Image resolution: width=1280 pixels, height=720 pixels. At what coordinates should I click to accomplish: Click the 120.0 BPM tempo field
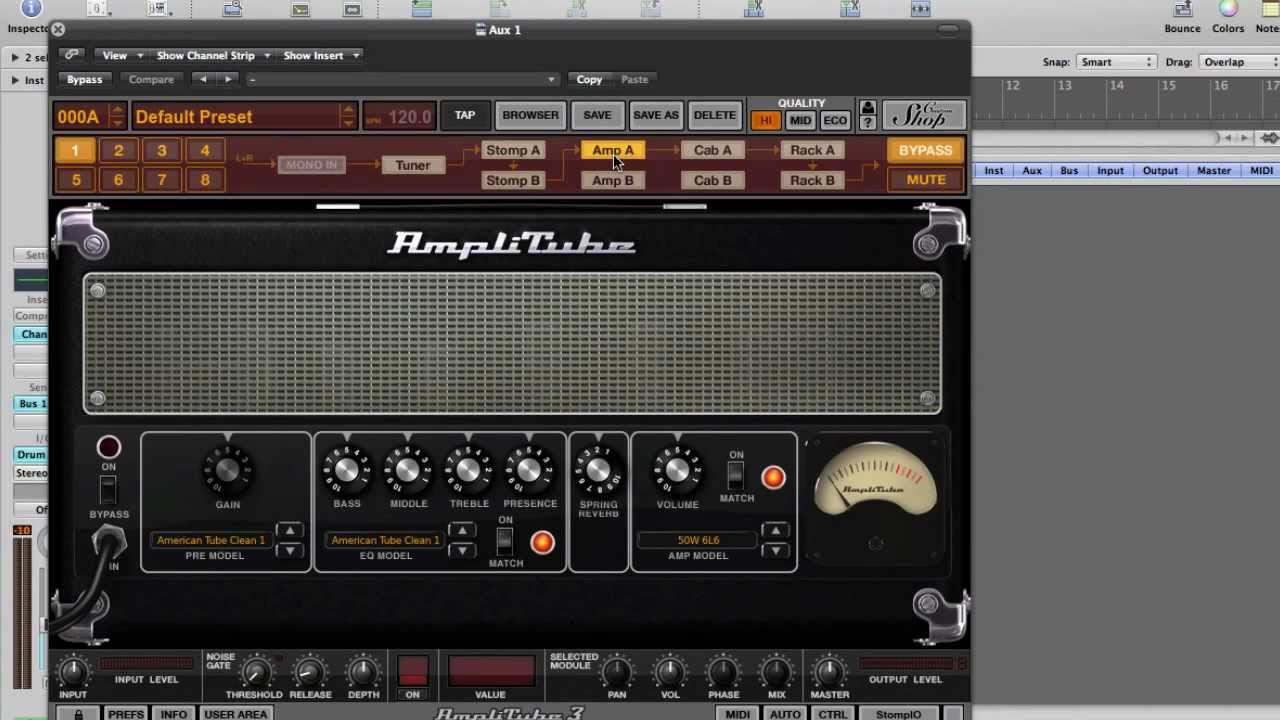[399, 116]
